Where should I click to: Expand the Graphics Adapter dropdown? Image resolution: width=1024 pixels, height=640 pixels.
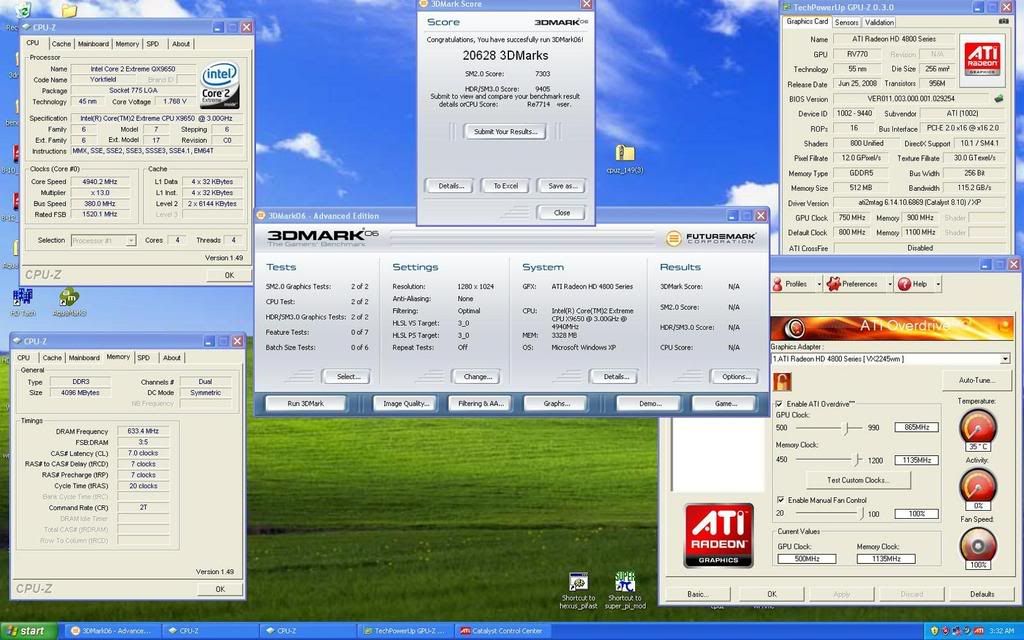click(1005, 359)
